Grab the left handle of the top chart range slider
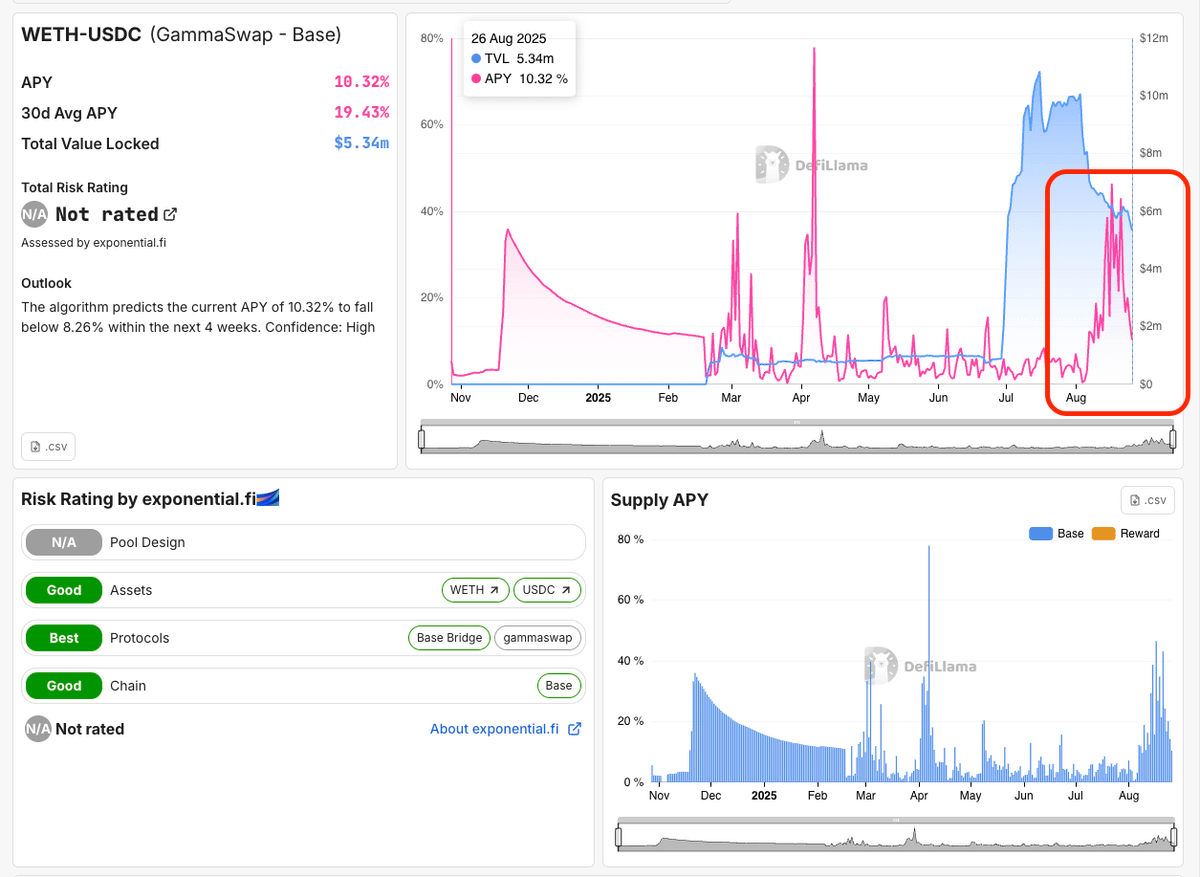The height and width of the screenshot is (877, 1200). click(421, 439)
